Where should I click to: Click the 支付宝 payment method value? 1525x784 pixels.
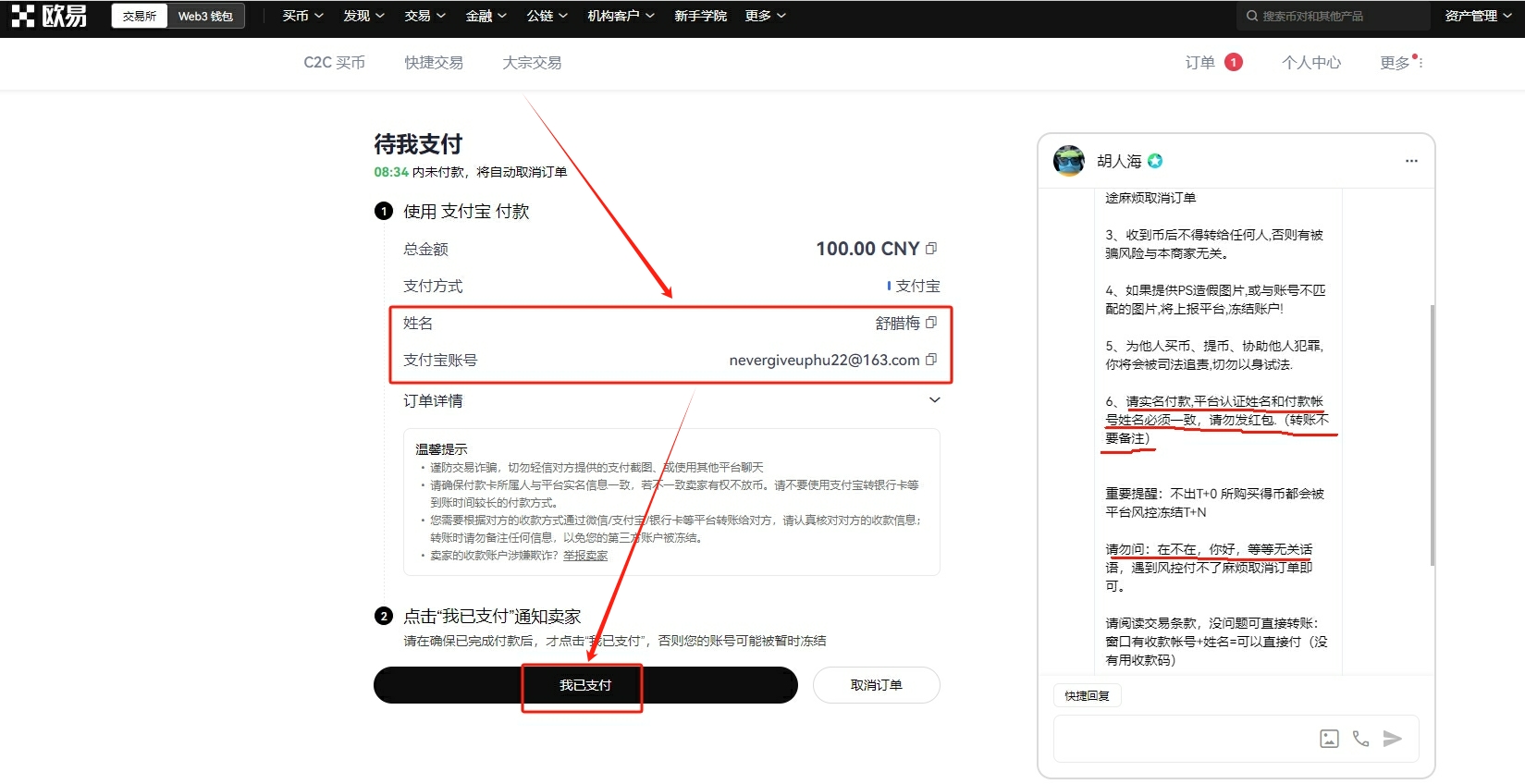click(x=917, y=286)
